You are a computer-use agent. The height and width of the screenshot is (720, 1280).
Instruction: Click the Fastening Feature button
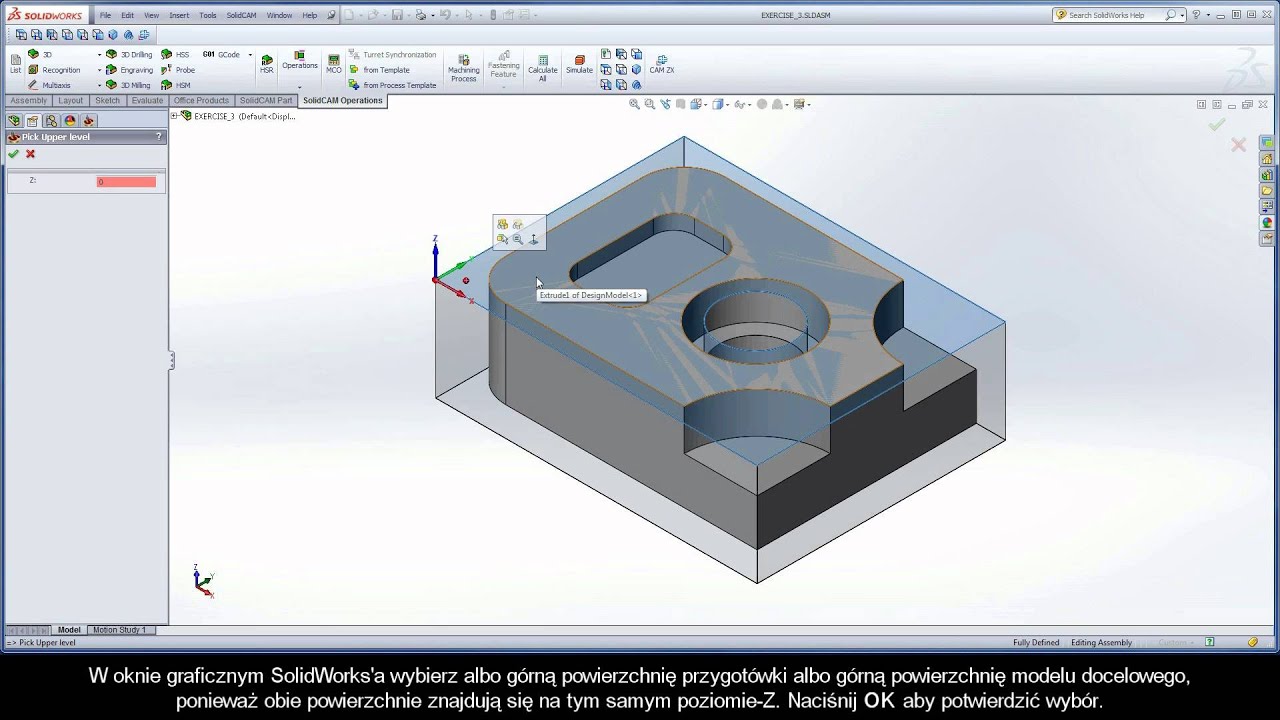(503, 68)
